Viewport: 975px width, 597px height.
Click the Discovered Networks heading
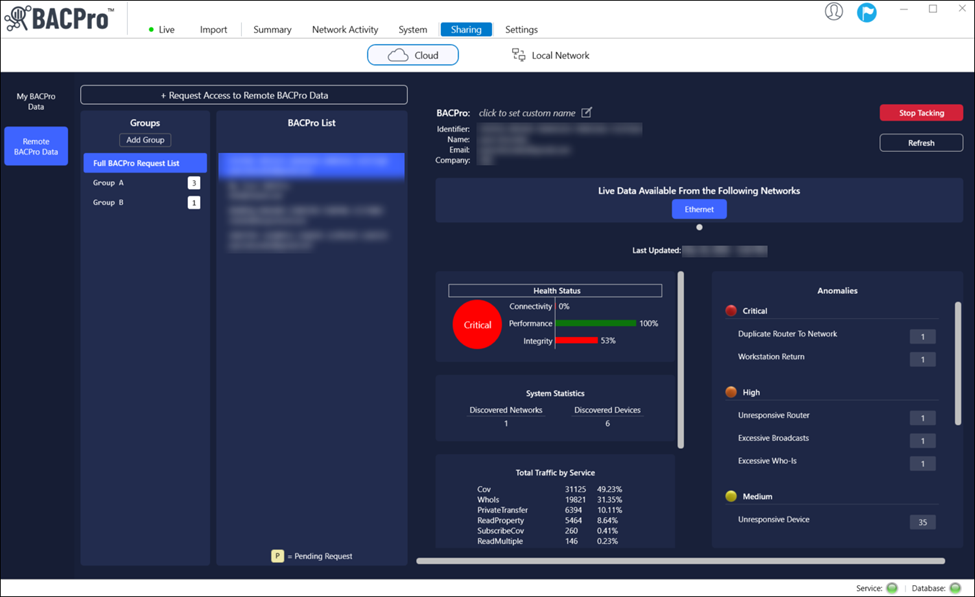(x=506, y=410)
